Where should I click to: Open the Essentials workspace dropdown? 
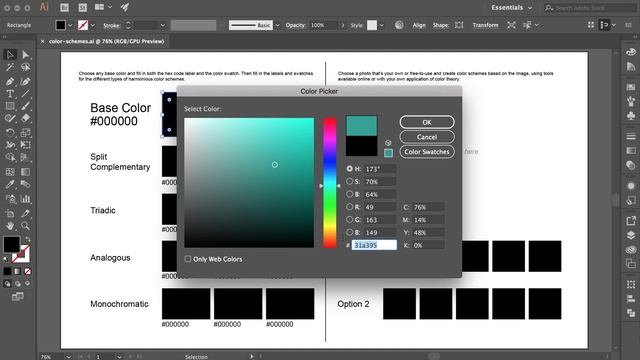(x=512, y=7)
